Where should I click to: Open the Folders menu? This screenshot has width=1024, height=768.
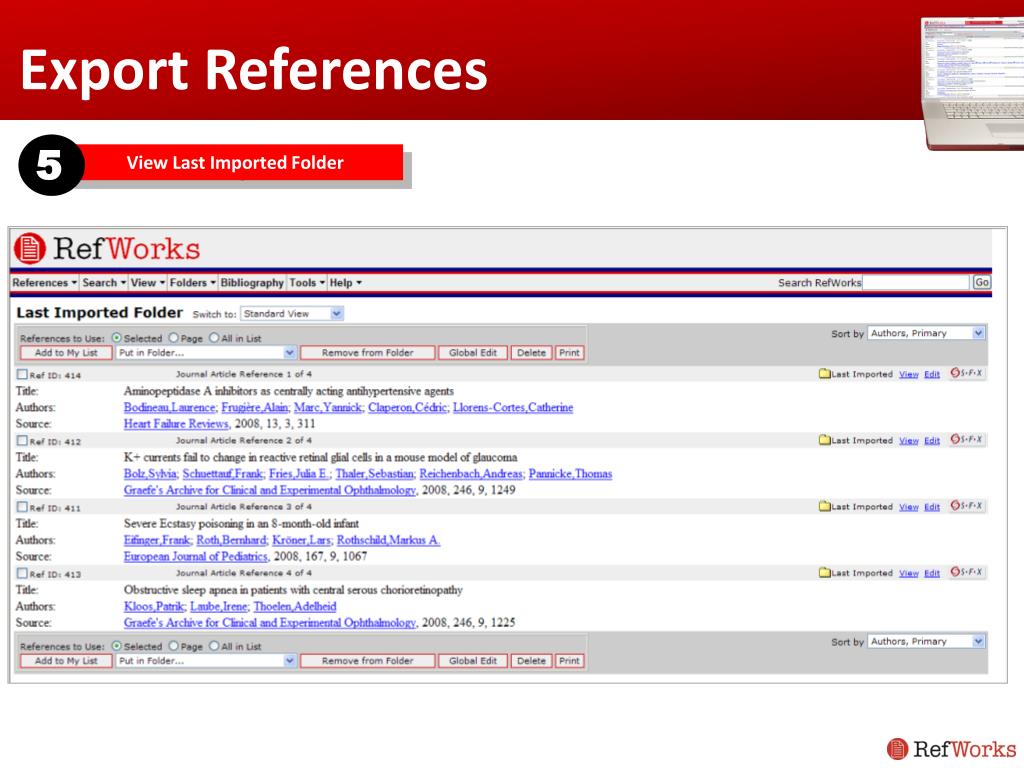[x=193, y=283]
